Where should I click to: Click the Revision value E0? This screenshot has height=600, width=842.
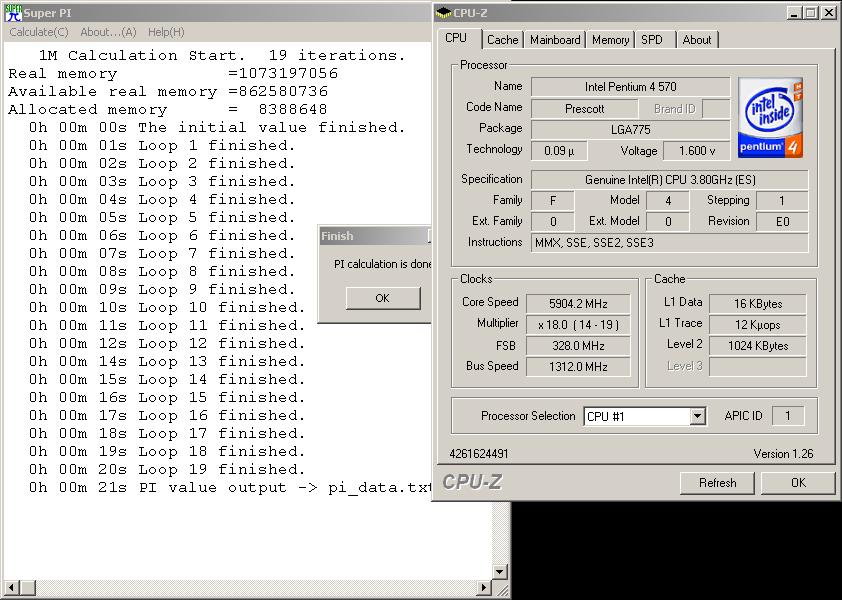pyautogui.click(x=782, y=222)
